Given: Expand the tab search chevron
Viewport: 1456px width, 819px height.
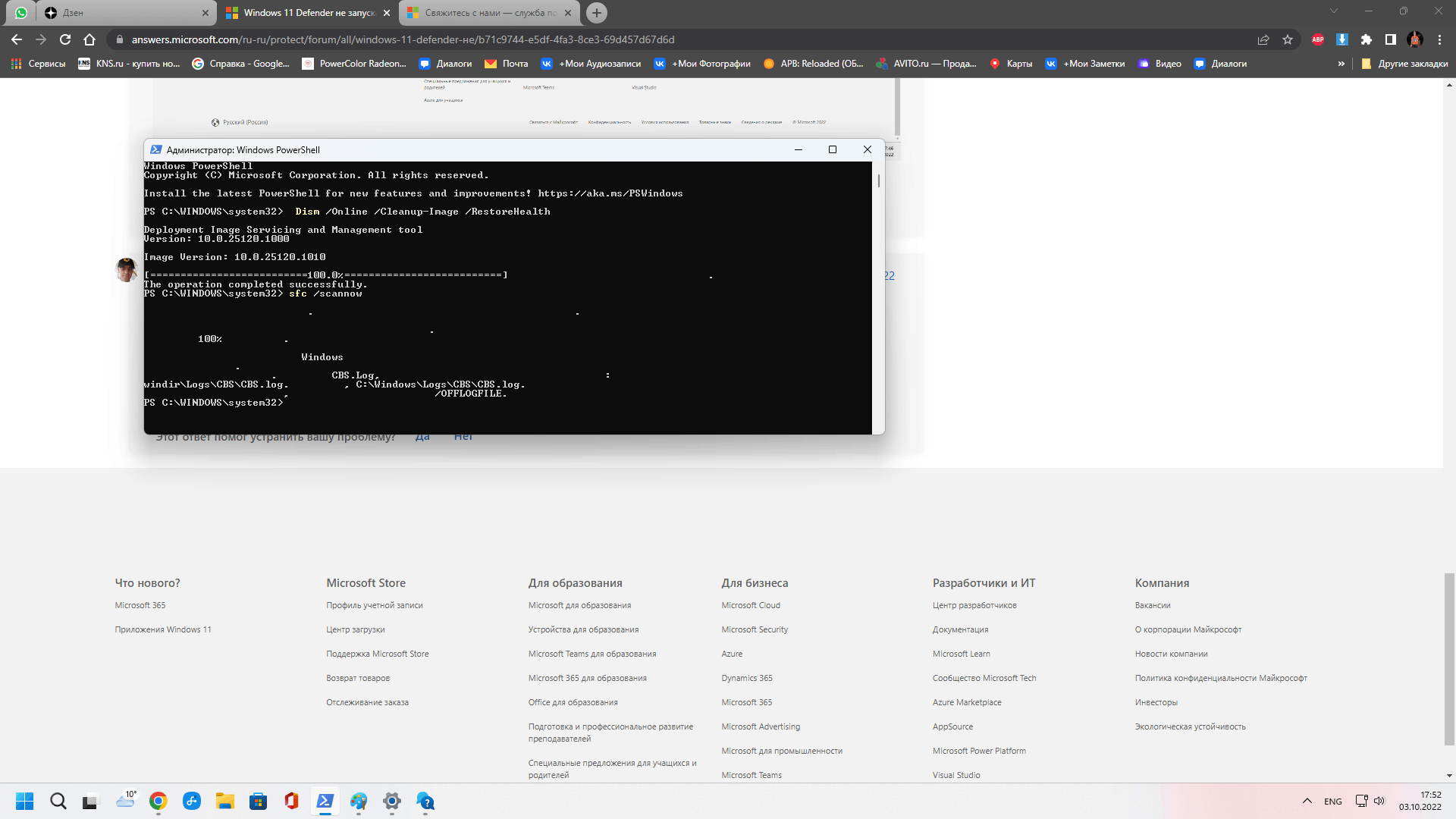Looking at the screenshot, I should coord(1334,11).
